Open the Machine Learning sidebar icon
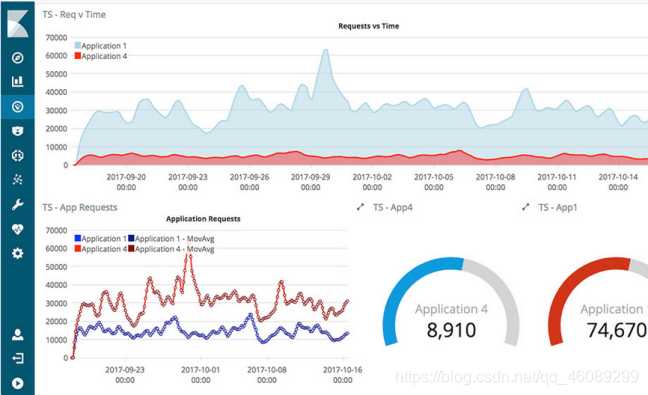648x395 pixels. pos(17,156)
